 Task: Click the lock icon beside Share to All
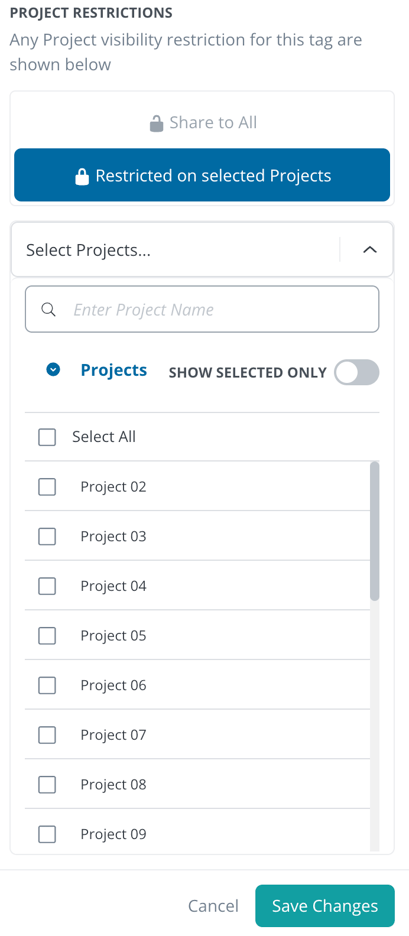156,124
